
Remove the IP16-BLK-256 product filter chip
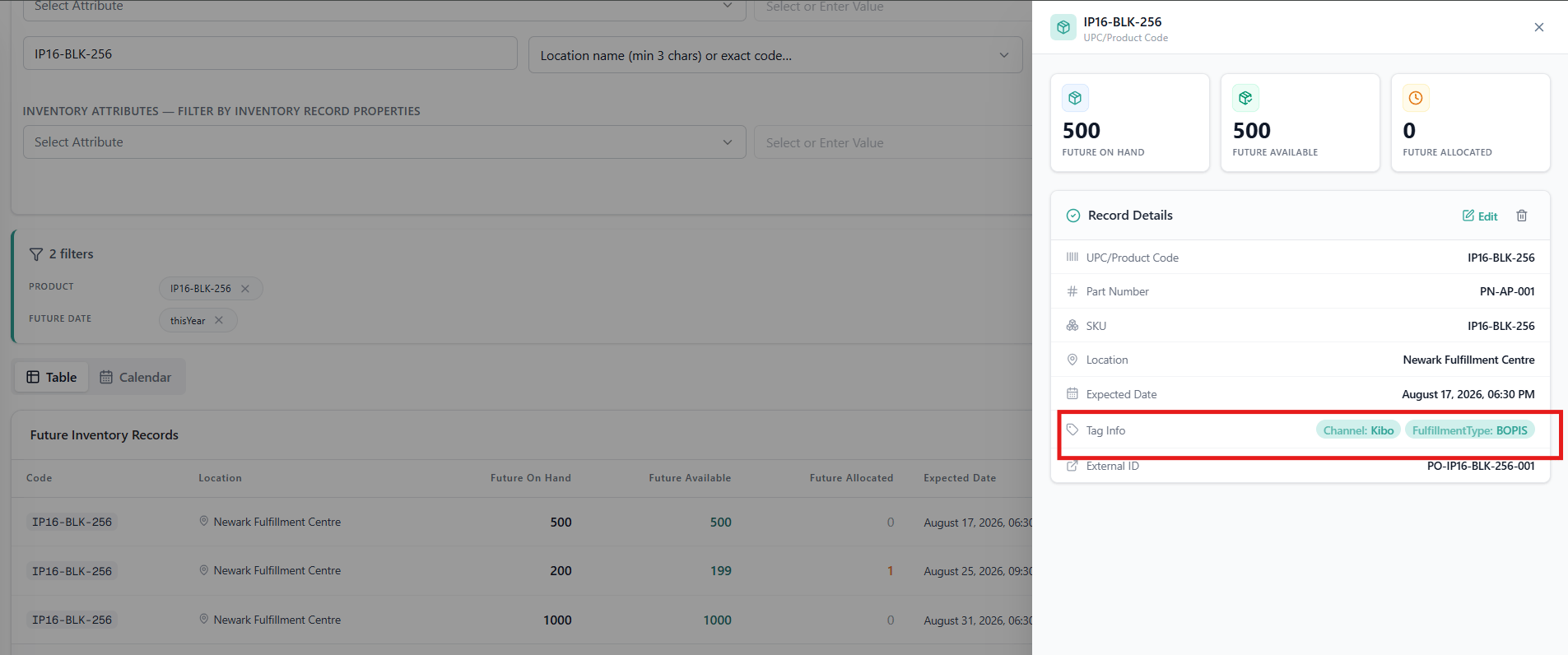[245, 289]
